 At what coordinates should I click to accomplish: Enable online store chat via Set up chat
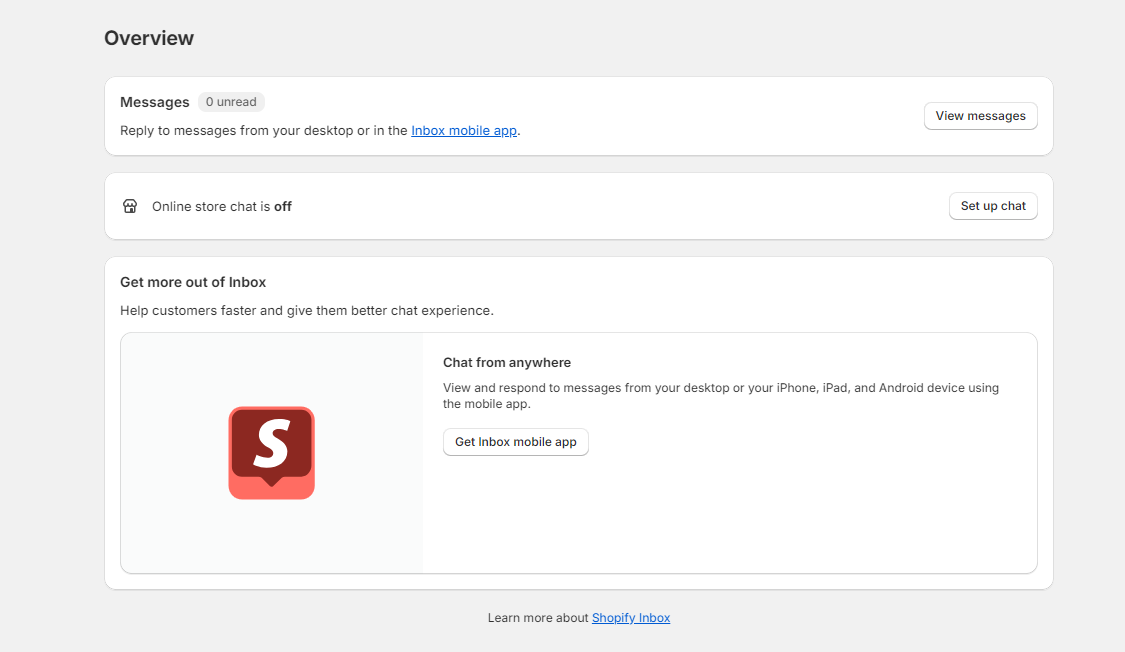click(992, 206)
